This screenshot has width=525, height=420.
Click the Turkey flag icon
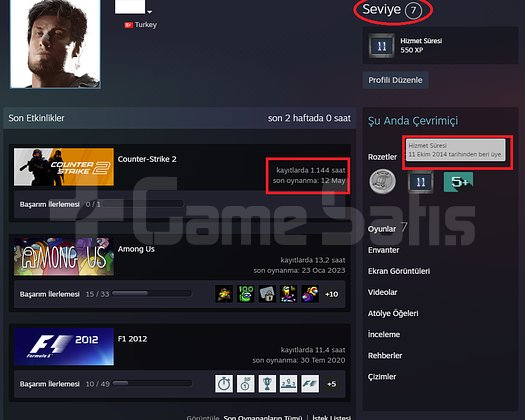tap(129, 25)
